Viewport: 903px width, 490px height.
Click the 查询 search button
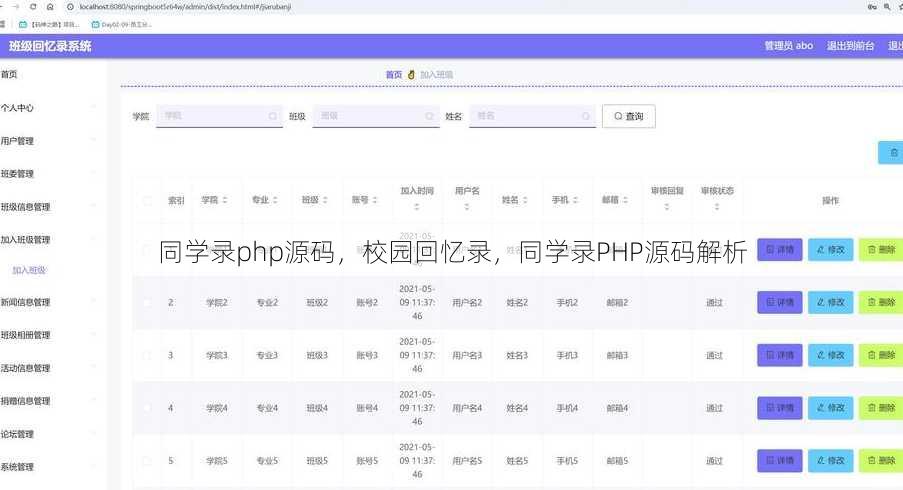click(x=628, y=116)
